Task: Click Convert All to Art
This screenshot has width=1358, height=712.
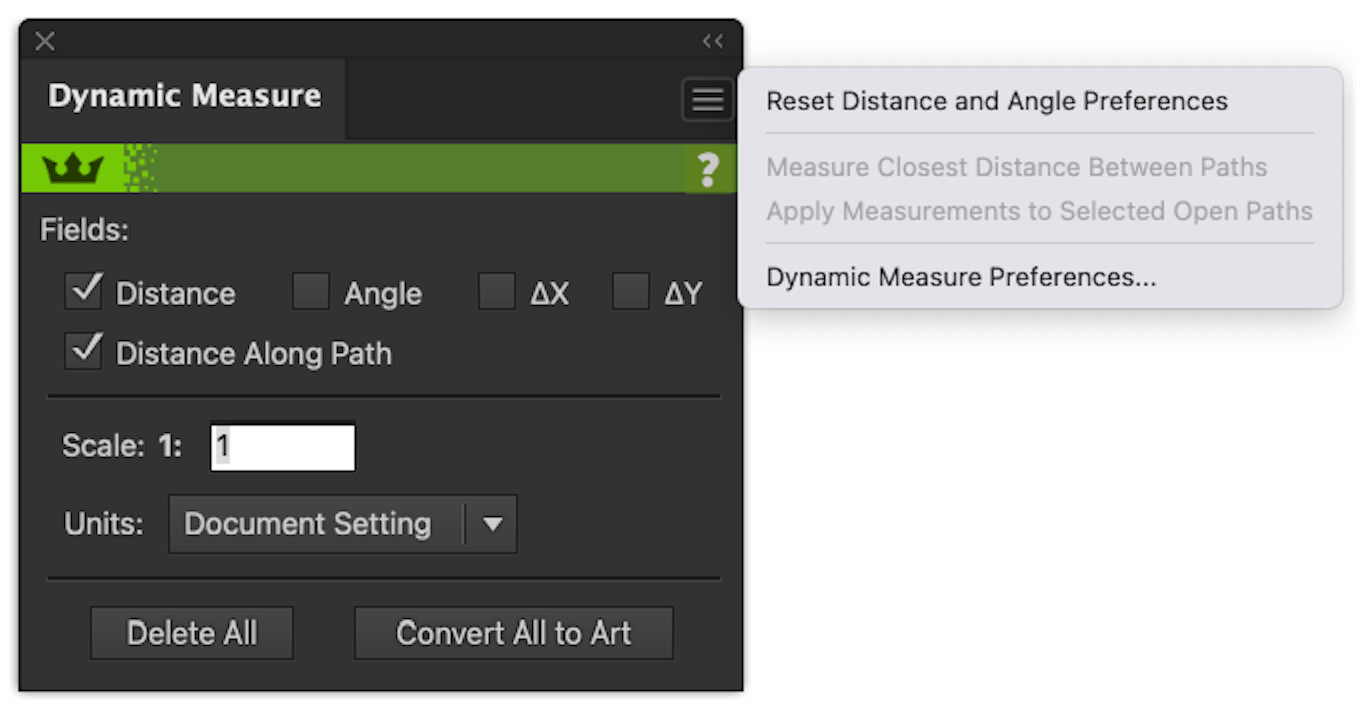Action: (513, 632)
